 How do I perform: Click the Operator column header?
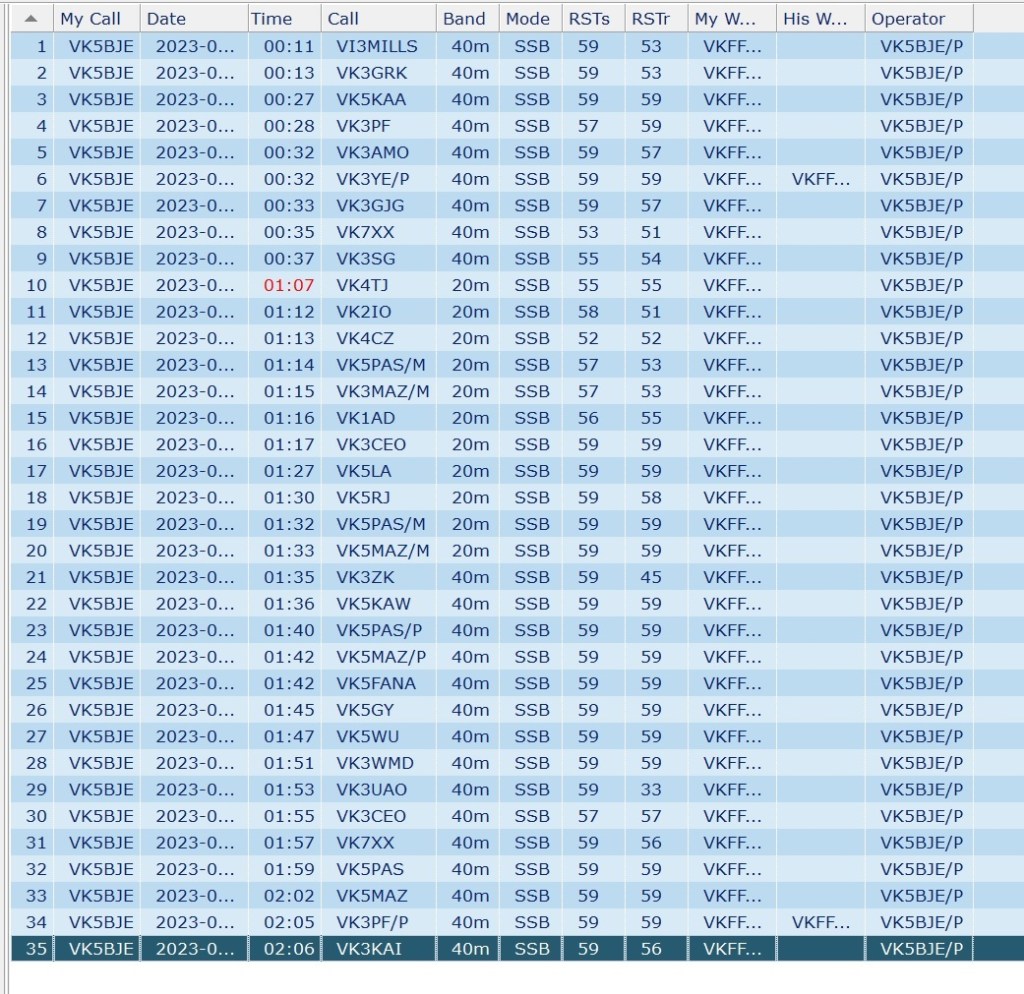908,18
